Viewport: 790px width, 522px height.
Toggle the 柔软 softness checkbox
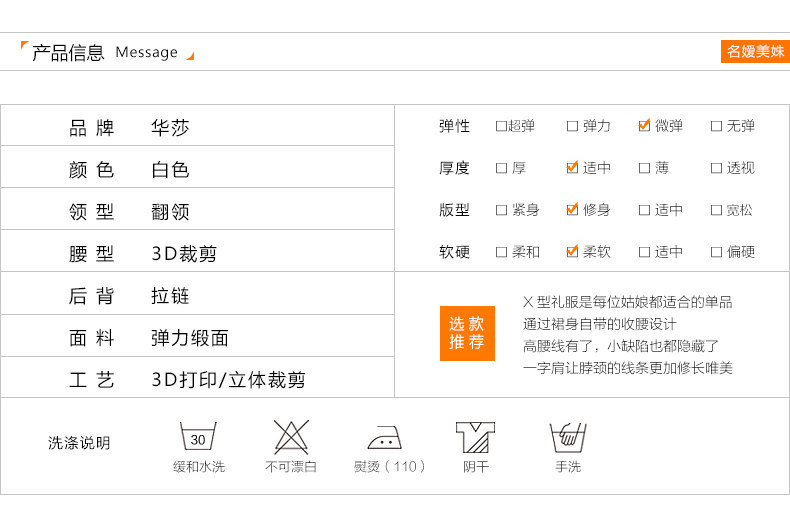click(572, 252)
